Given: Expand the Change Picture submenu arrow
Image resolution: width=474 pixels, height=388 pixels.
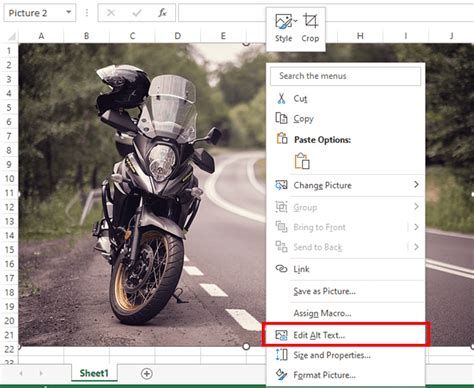Looking at the screenshot, I should pos(416,184).
